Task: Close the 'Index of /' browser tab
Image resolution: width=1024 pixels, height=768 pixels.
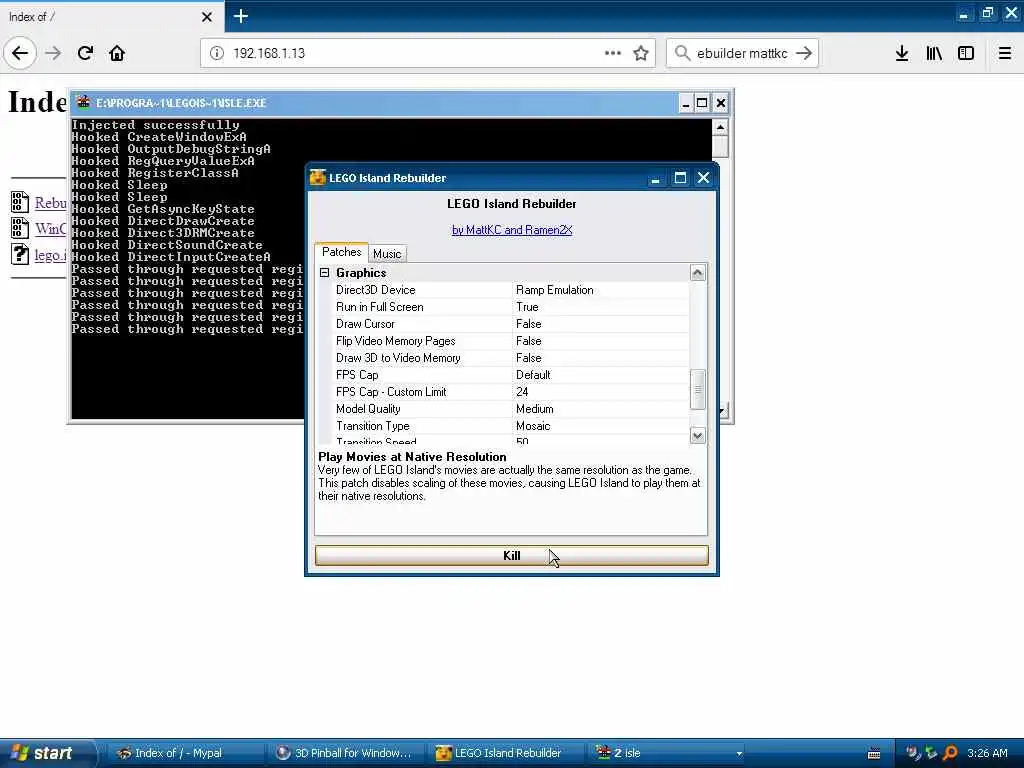Action: coord(207,17)
